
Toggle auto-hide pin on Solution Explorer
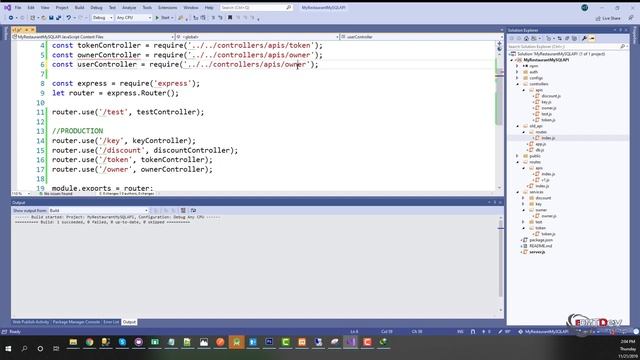coord(620,30)
